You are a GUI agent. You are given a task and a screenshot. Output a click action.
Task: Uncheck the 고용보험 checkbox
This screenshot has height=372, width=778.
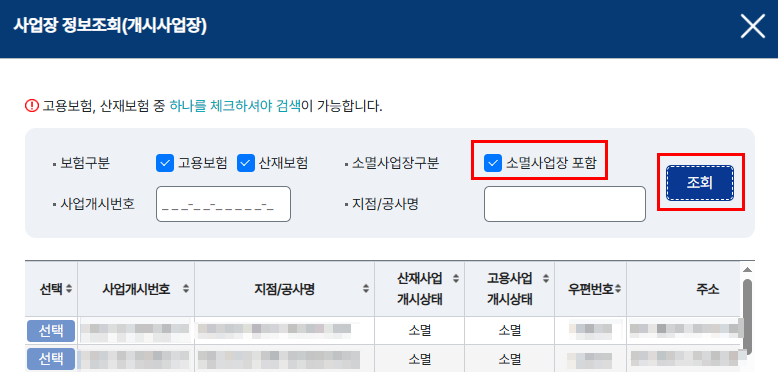(x=165, y=163)
